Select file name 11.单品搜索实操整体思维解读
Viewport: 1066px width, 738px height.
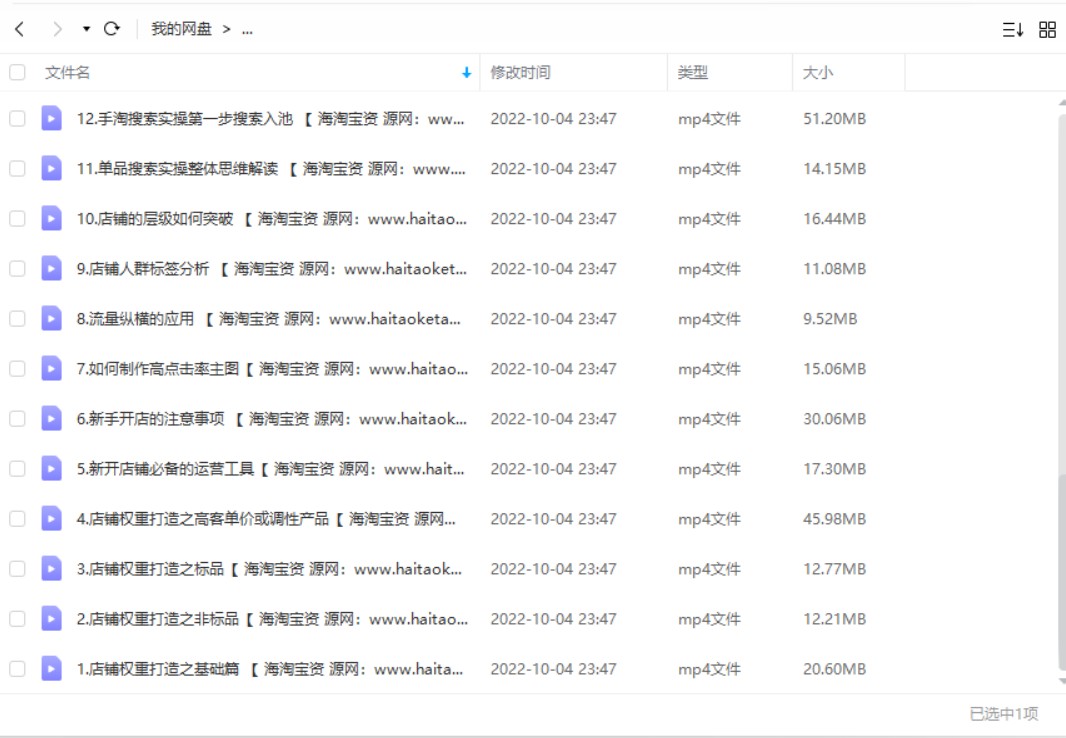[271, 169]
